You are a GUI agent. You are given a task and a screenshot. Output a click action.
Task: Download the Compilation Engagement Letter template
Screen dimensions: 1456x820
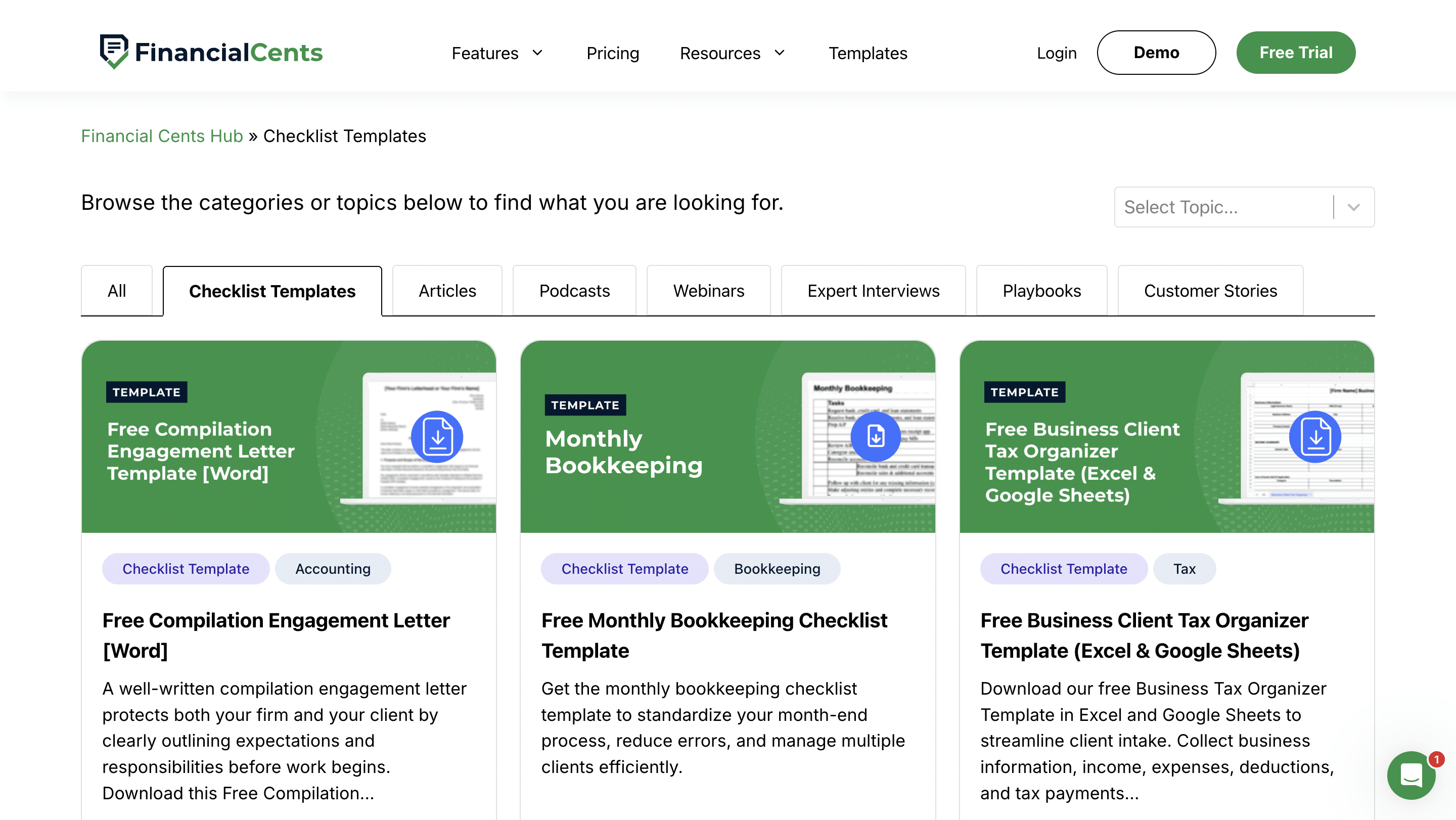[437, 436]
